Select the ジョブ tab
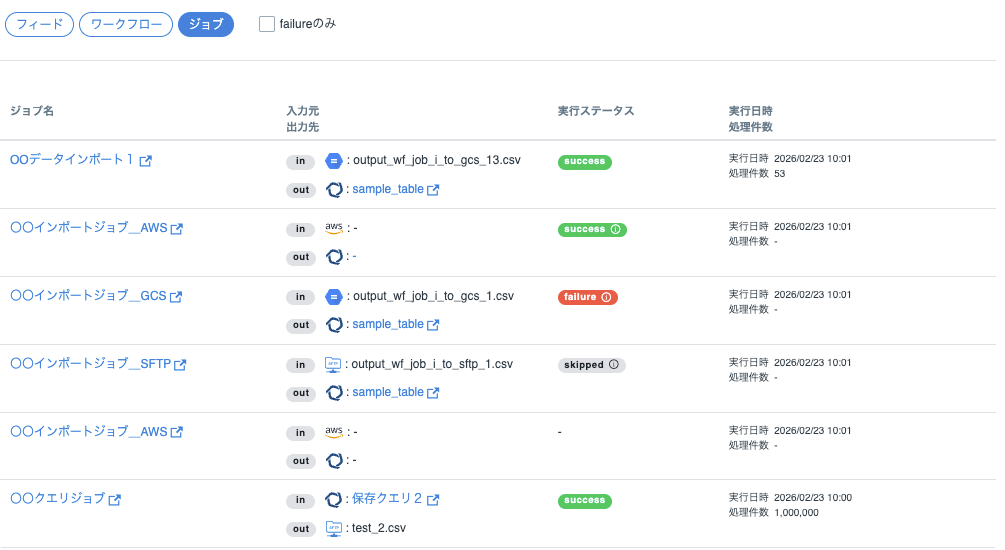 206,24
